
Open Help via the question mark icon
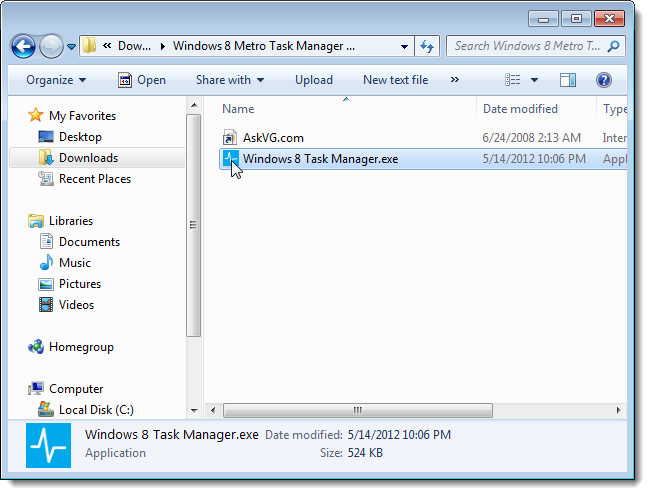click(x=604, y=80)
